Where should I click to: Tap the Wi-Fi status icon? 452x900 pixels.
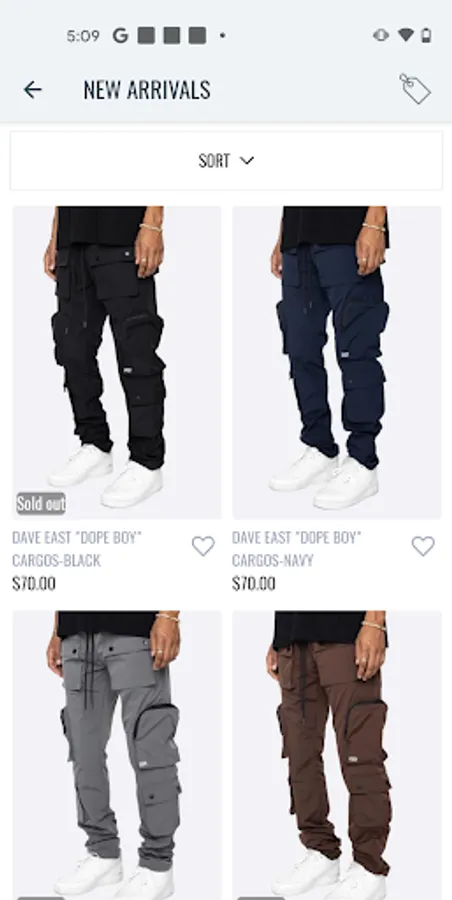pos(405,36)
